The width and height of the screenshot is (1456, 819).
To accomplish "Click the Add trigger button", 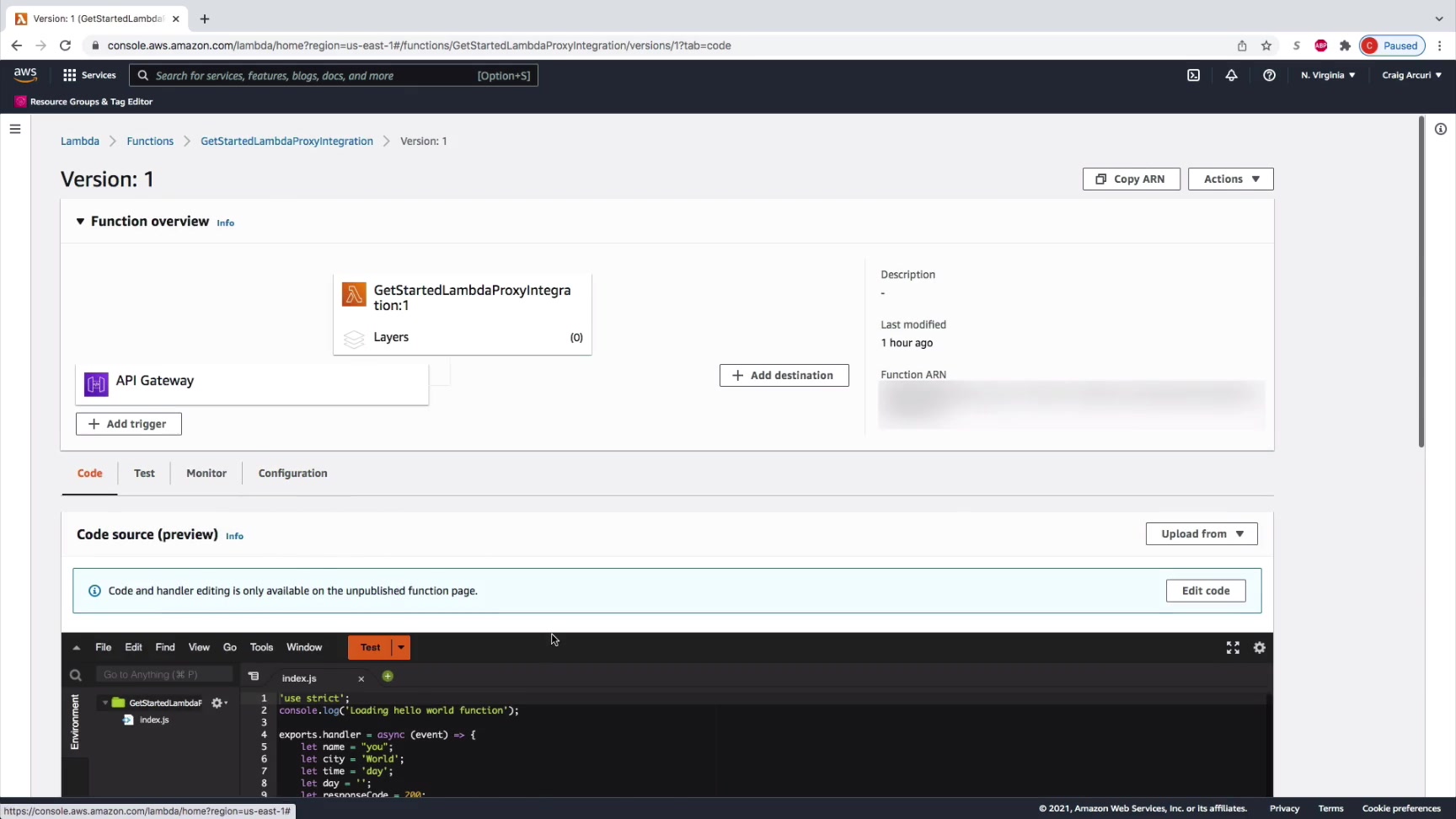I will click(x=129, y=424).
